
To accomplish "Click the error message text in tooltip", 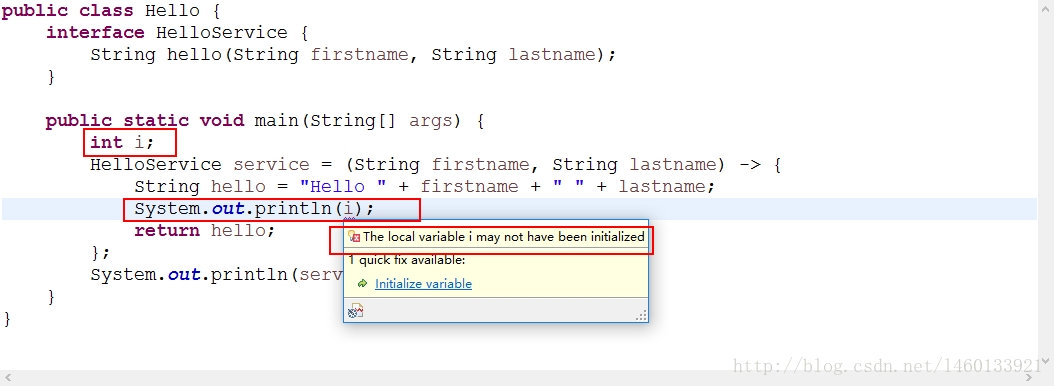I will (503, 237).
